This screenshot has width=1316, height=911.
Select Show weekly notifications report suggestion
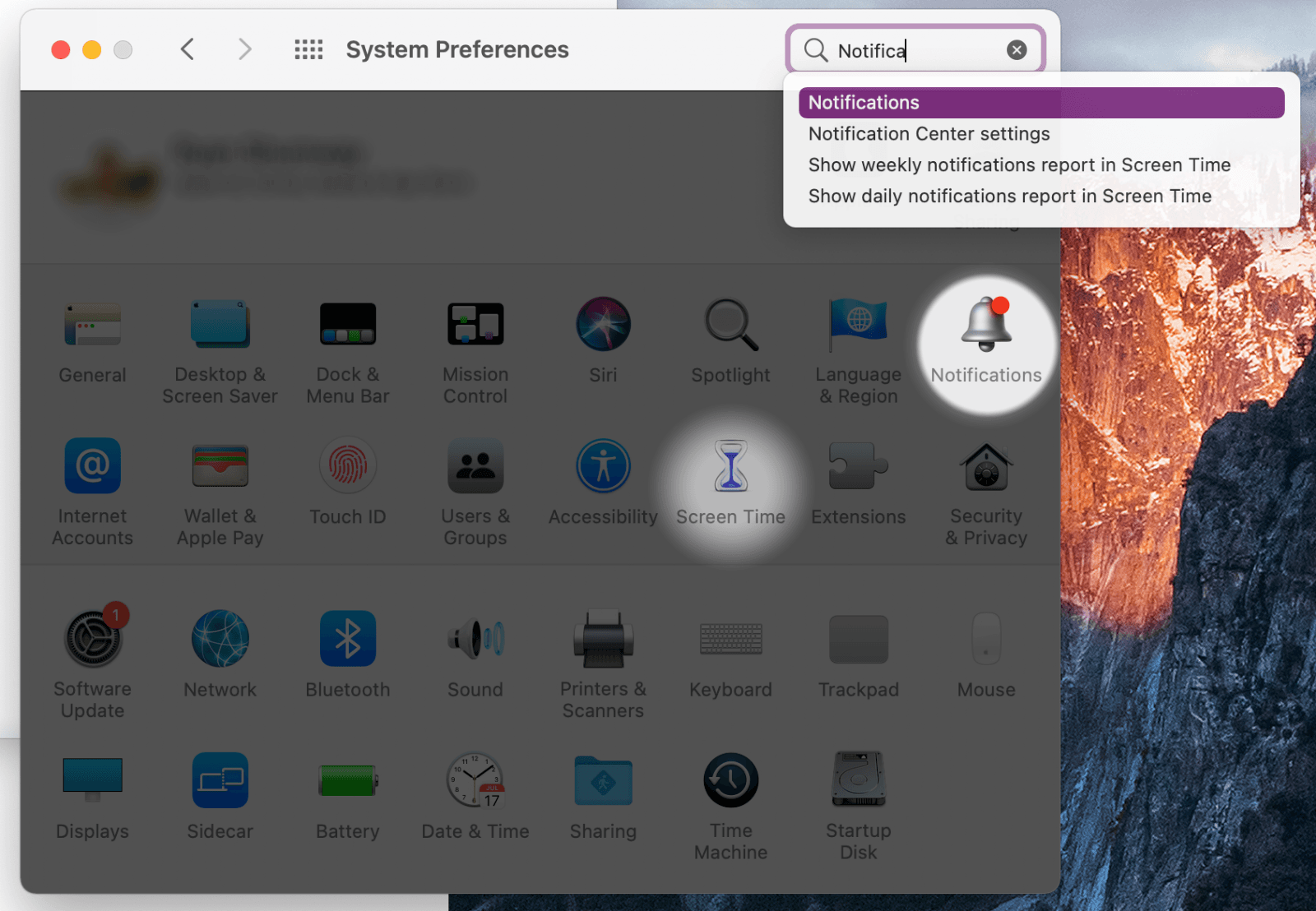[1041, 165]
